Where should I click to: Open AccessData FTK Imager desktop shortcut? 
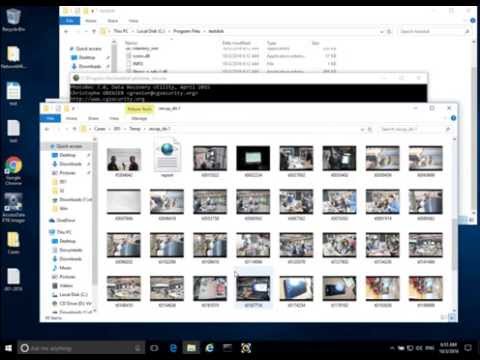[13, 207]
